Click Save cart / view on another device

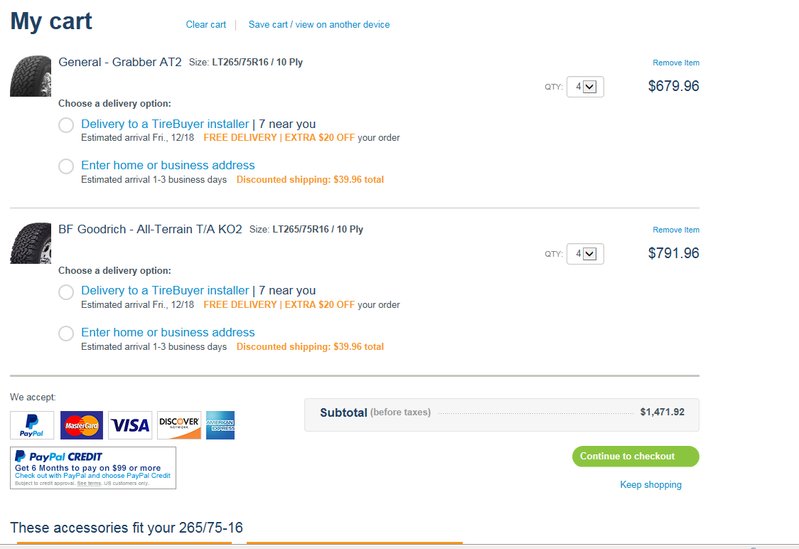[319, 24]
